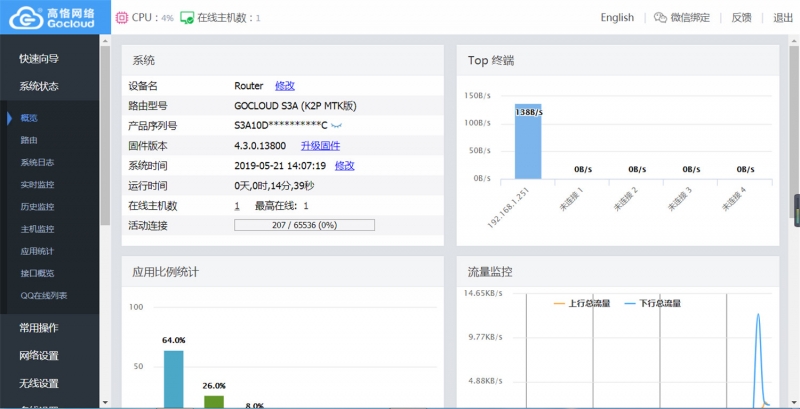Click 升级固件 upgrade firmware link

pyautogui.click(x=320, y=146)
